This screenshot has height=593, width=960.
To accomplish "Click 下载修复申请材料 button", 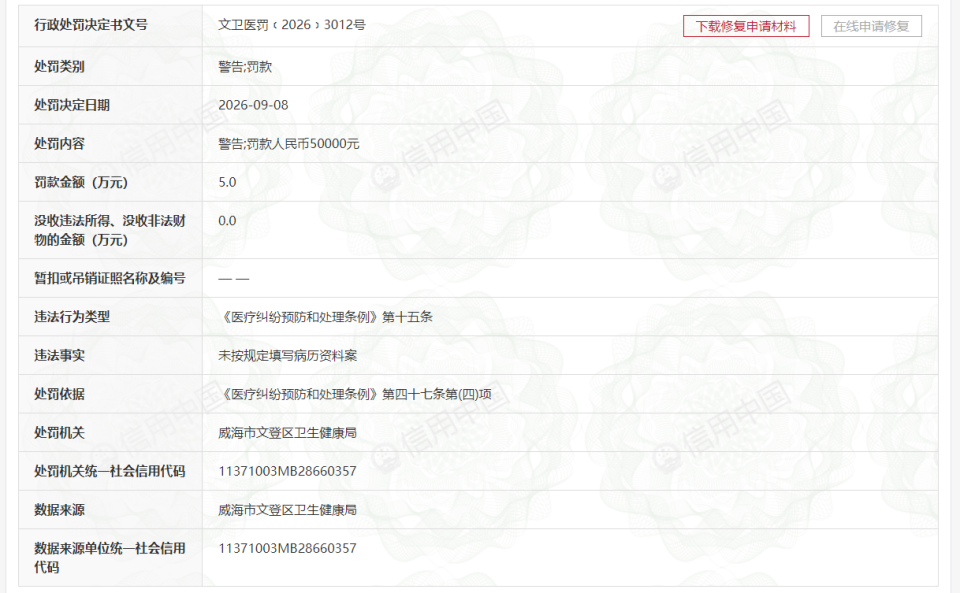I will point(746,26).
